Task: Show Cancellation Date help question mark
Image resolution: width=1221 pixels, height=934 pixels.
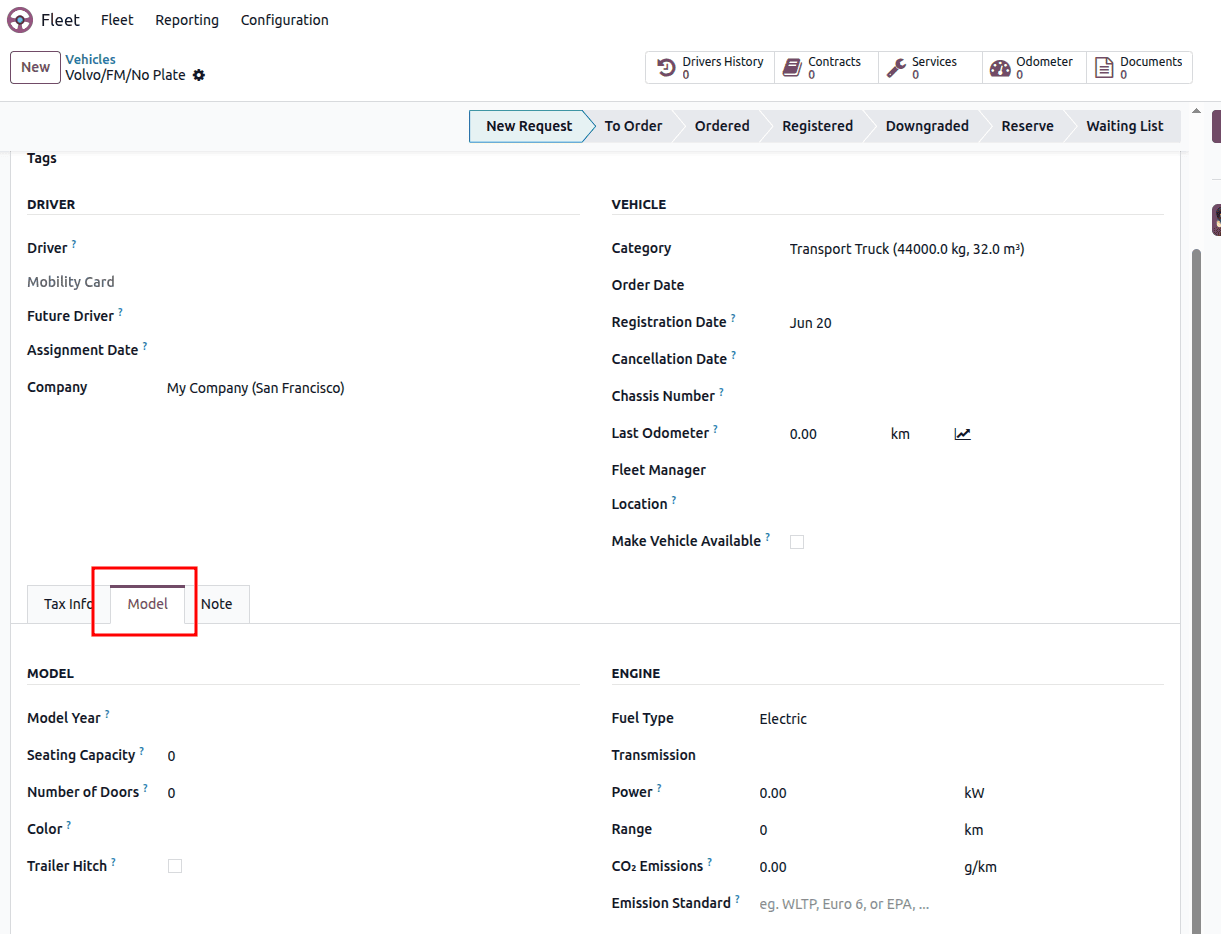Action: (734, 355)
